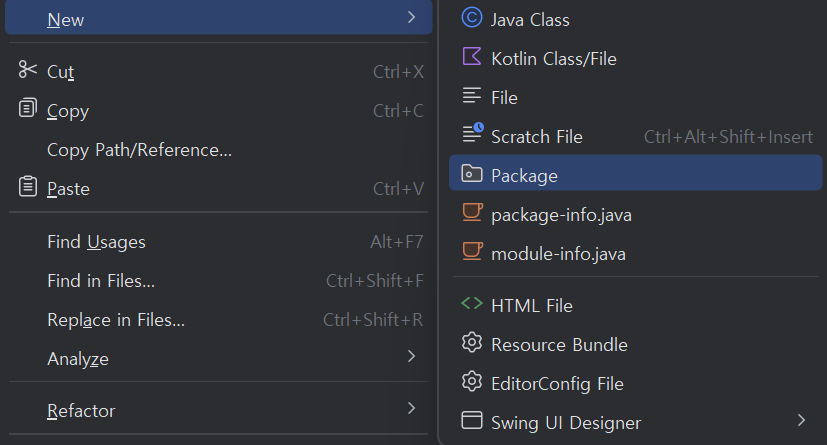Click the Alt+F7 shortcut text
The height and width of the screenshot is (445, 827).
tap(397, 241)
